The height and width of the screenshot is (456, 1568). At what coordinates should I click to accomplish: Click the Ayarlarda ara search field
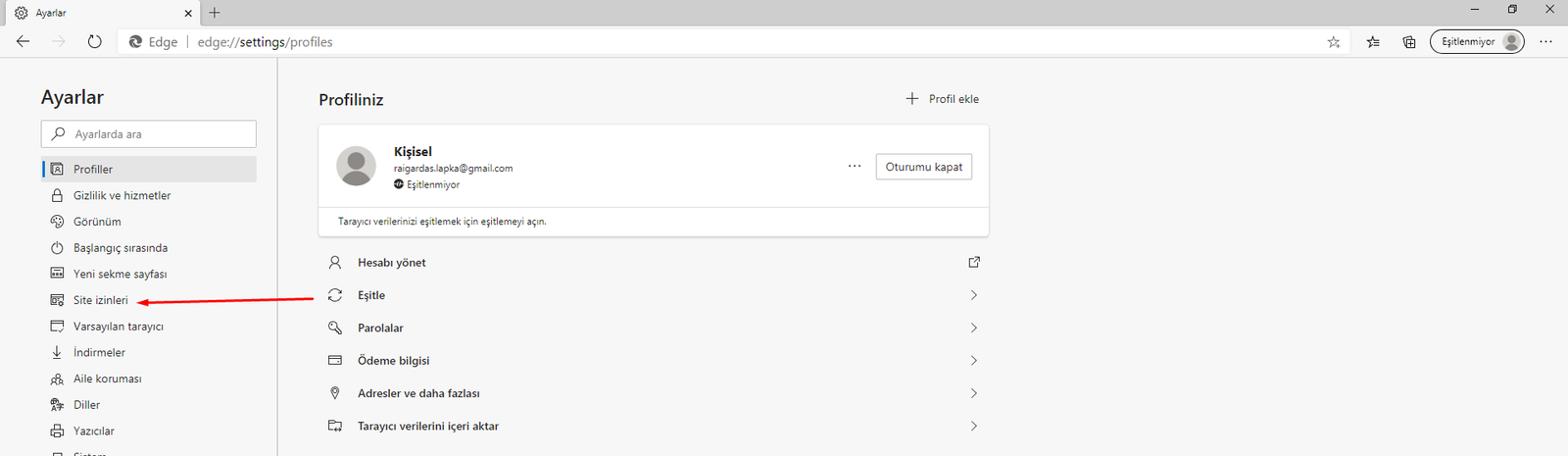[149, 134]
